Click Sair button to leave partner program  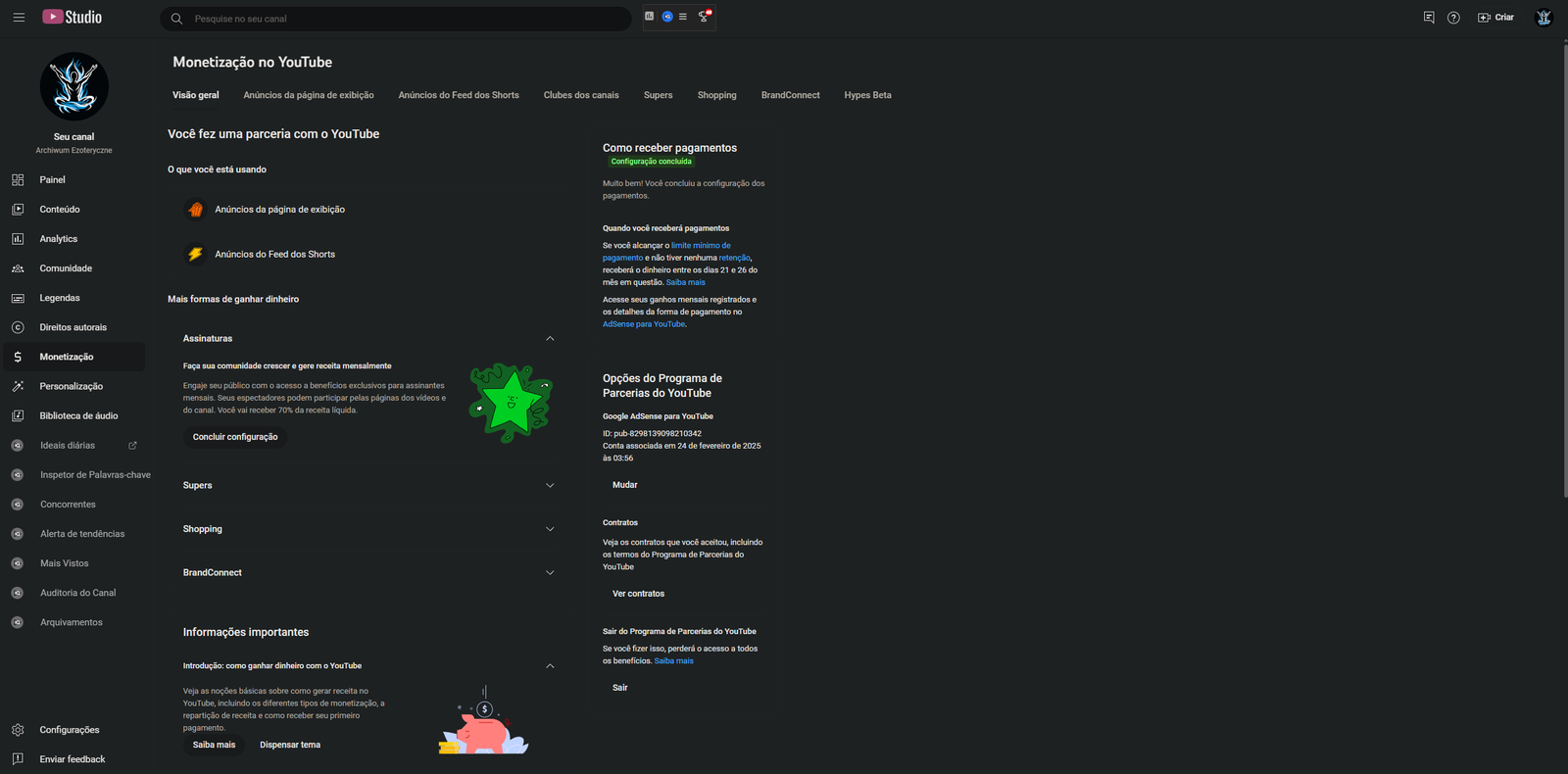tap(620, 688)
